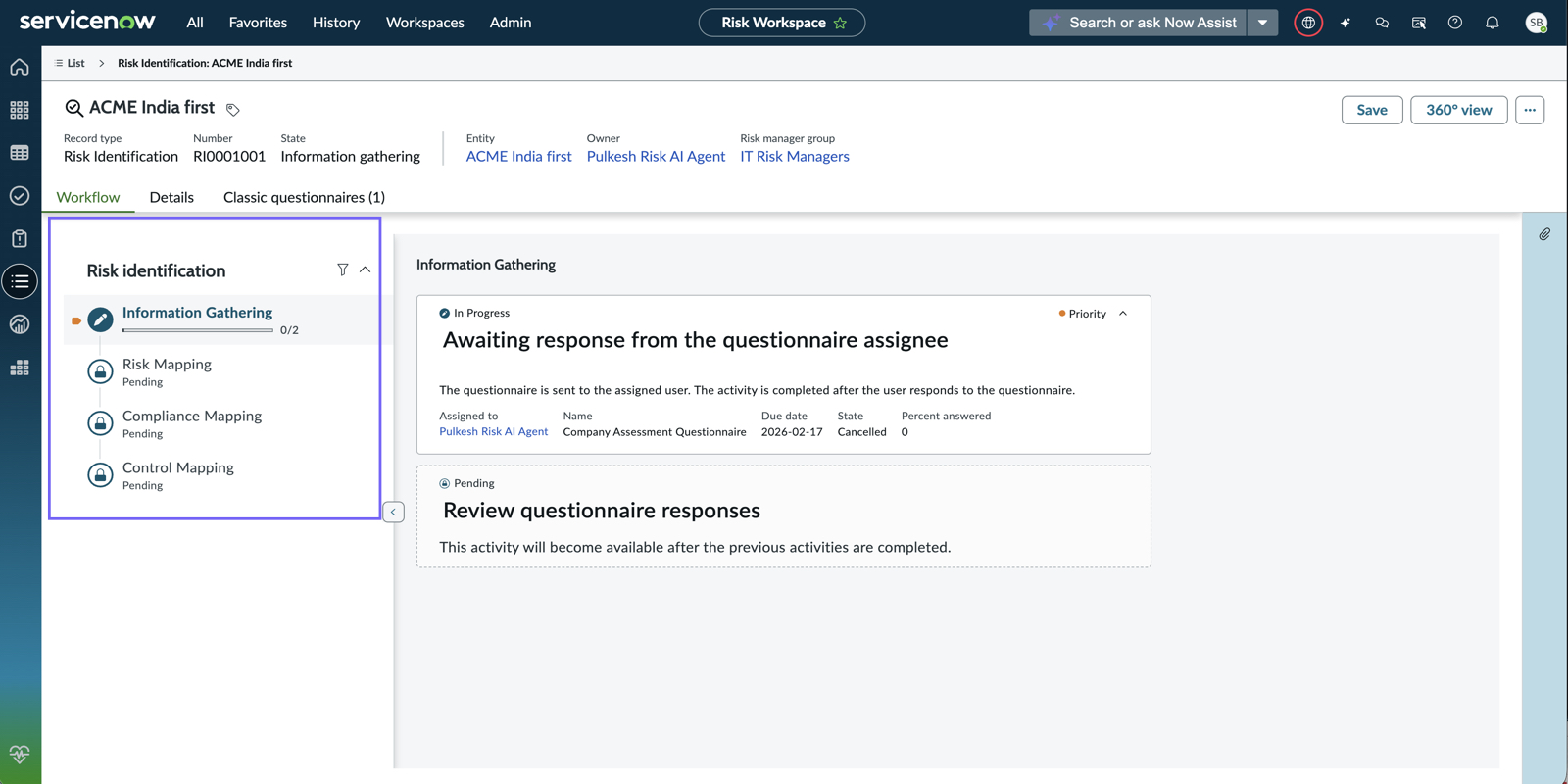Open the Home icon in left sidebar
Viewport: 1568px width, 784px height.
pyautogui.click(x=20, y=68)
